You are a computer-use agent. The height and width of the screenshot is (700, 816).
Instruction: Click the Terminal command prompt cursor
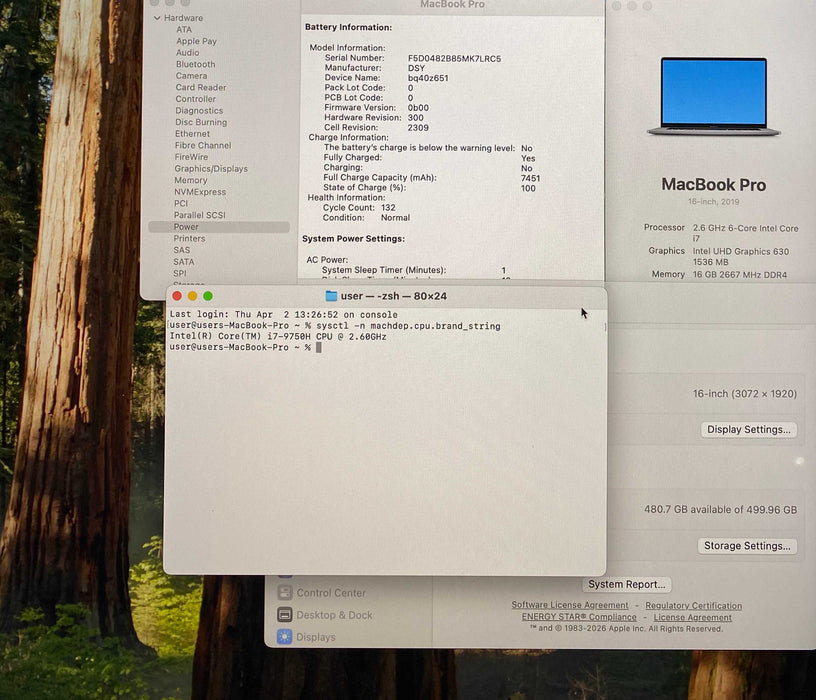point(318,347)
